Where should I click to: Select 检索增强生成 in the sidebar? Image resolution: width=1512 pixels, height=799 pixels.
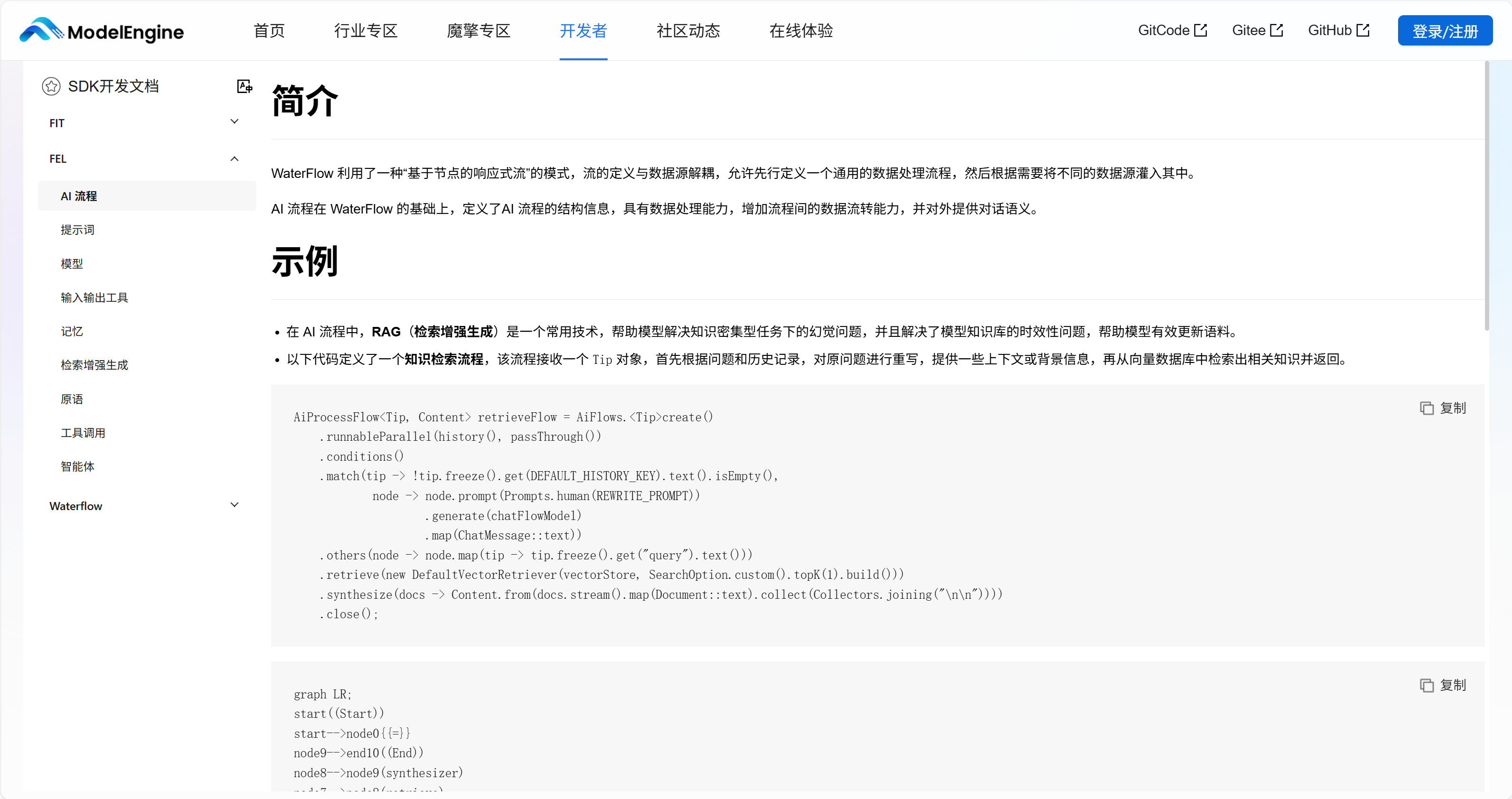94,364
